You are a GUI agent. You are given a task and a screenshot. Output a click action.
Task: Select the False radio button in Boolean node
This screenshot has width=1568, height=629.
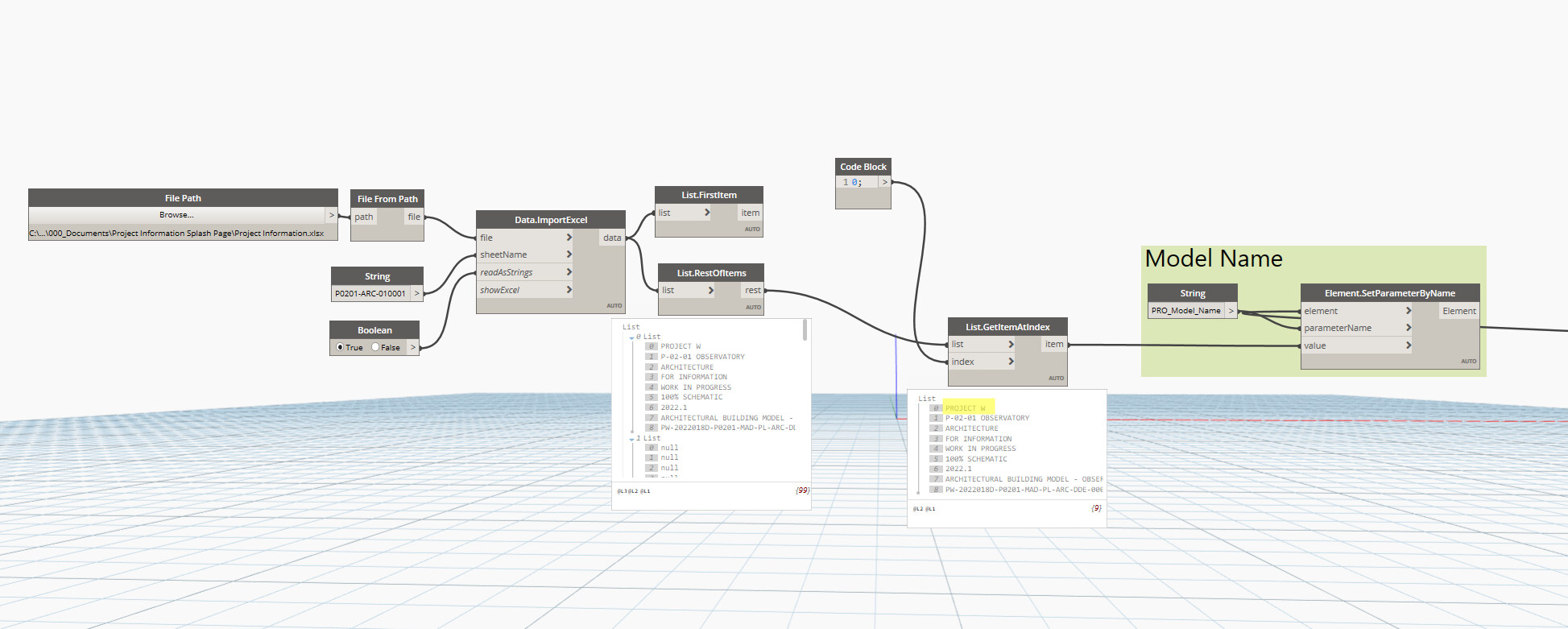tap(375, 347)
